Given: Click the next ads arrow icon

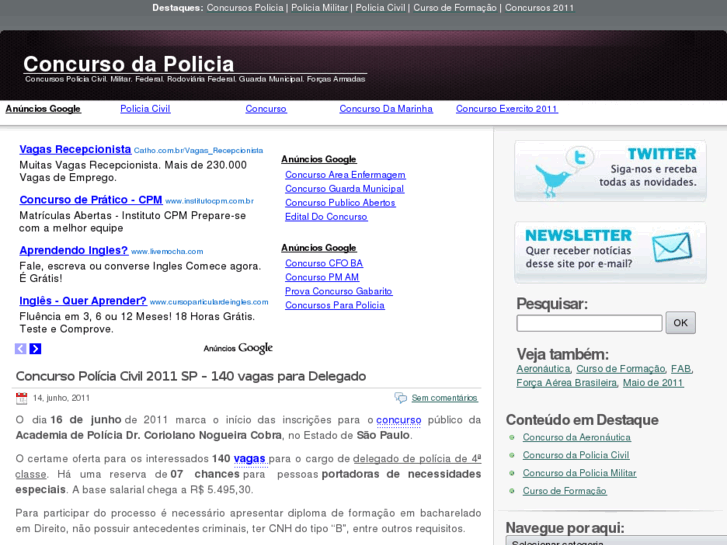Looking at the screenshot, I should pos(35,348).
